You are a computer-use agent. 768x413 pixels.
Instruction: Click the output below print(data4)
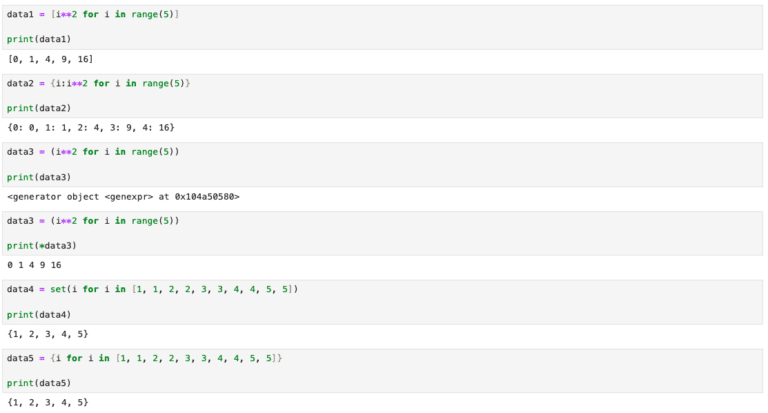click(47, 334)
